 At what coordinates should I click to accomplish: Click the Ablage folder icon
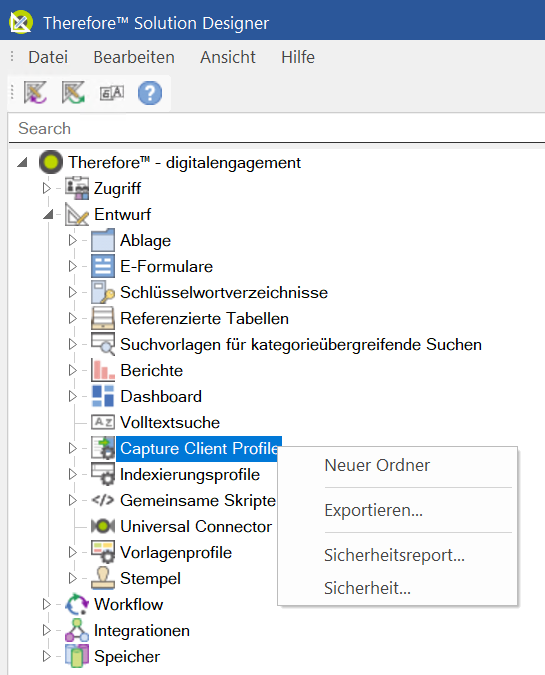[103, 240]
